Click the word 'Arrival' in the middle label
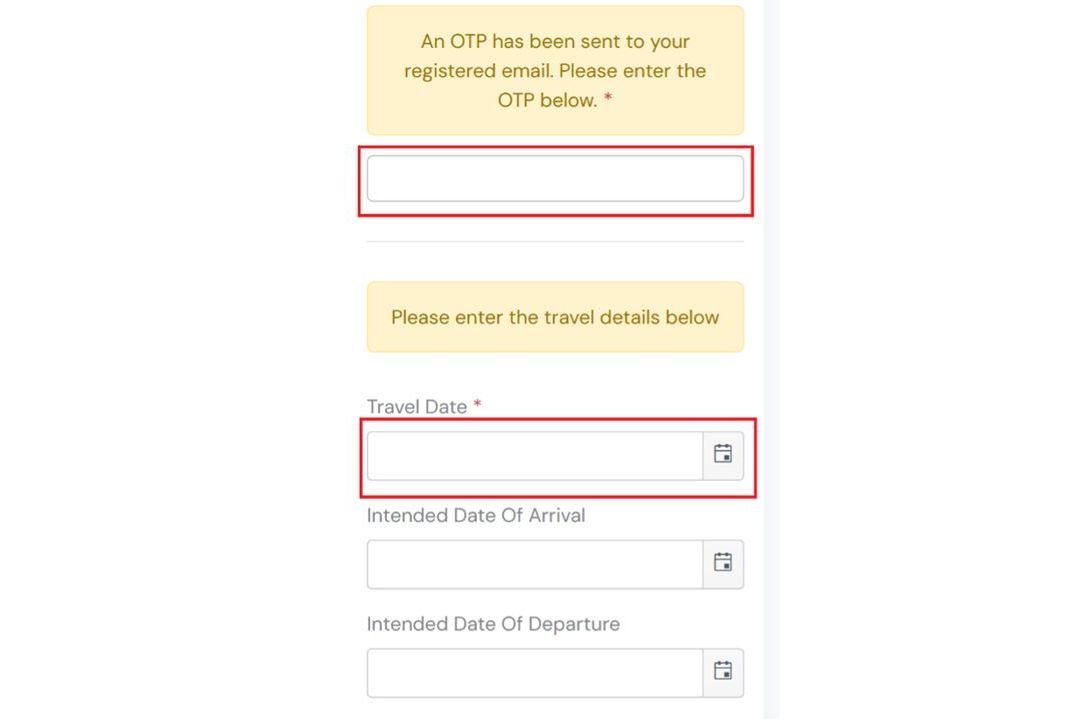Image resolution: width=1080 pixels, height=720 pixels. (x=557, y=515)
